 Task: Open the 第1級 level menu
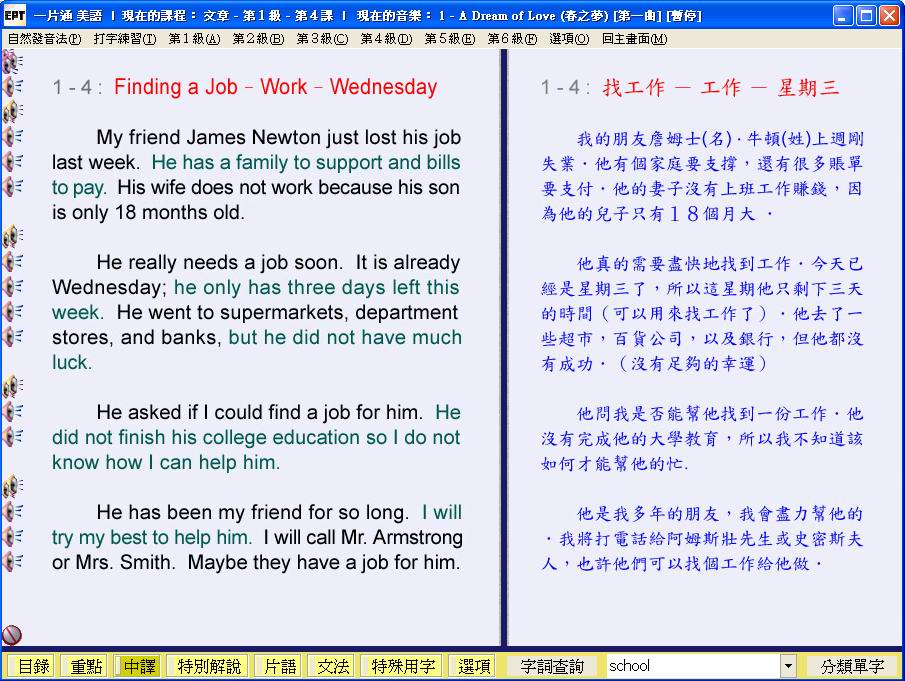193,39
